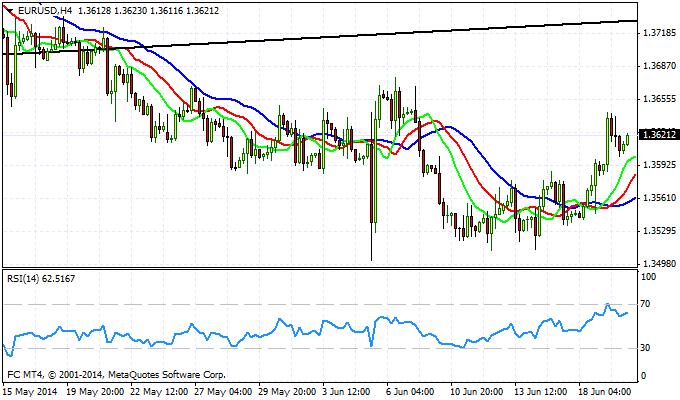680x400 pixels.
Task: Click the RSI(14) 62.5167 indicator label
Action: tap(41, 279)
